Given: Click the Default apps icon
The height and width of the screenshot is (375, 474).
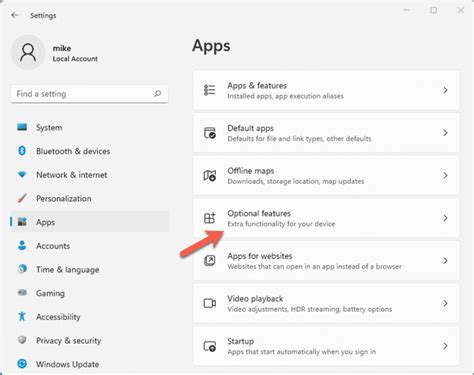Looking at the screenshot, I should click(210, 133).
